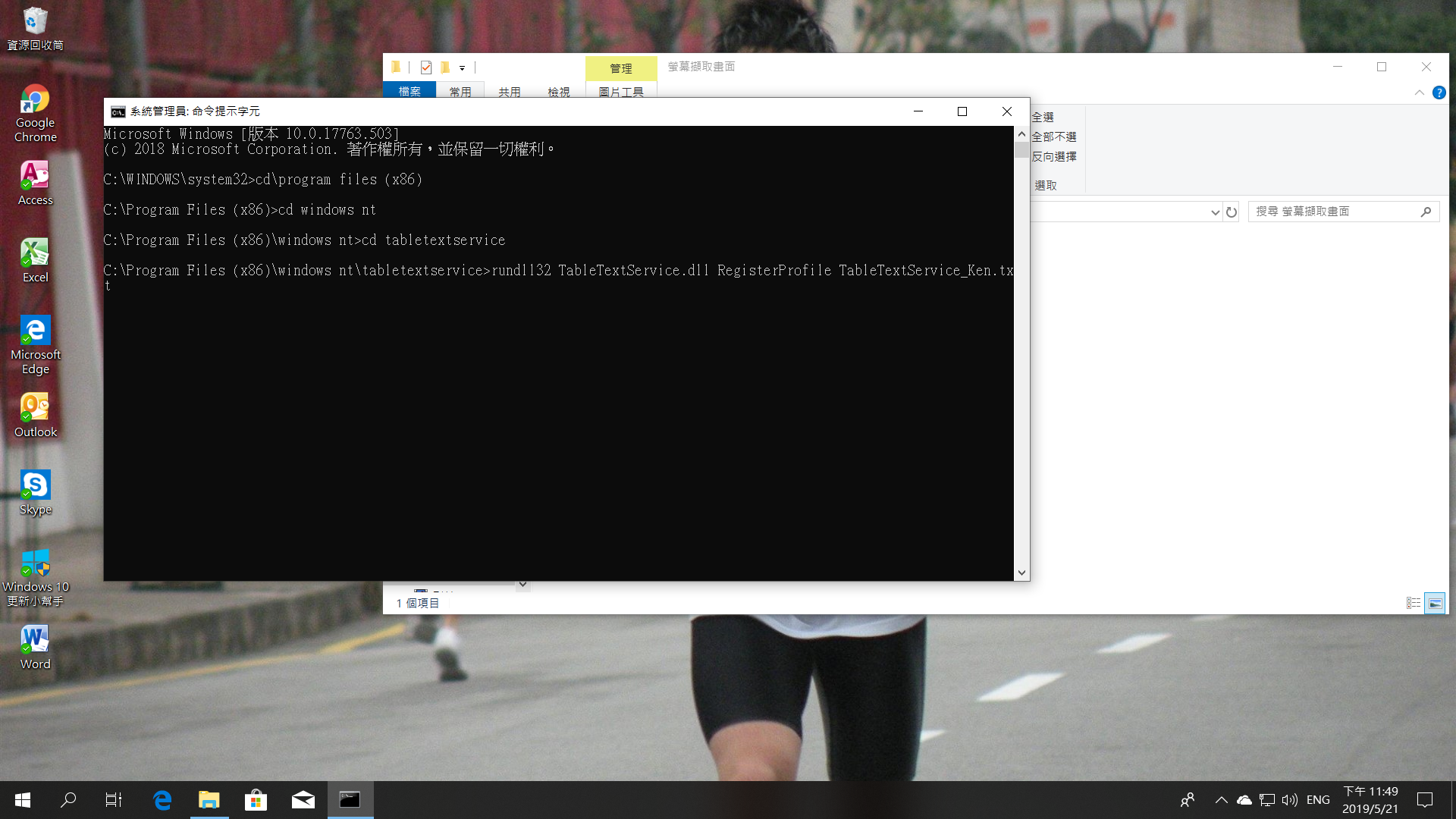Click the New Folder icon in quick access toolbar
Screen dimensions: 1456x819
click(445, 67)
